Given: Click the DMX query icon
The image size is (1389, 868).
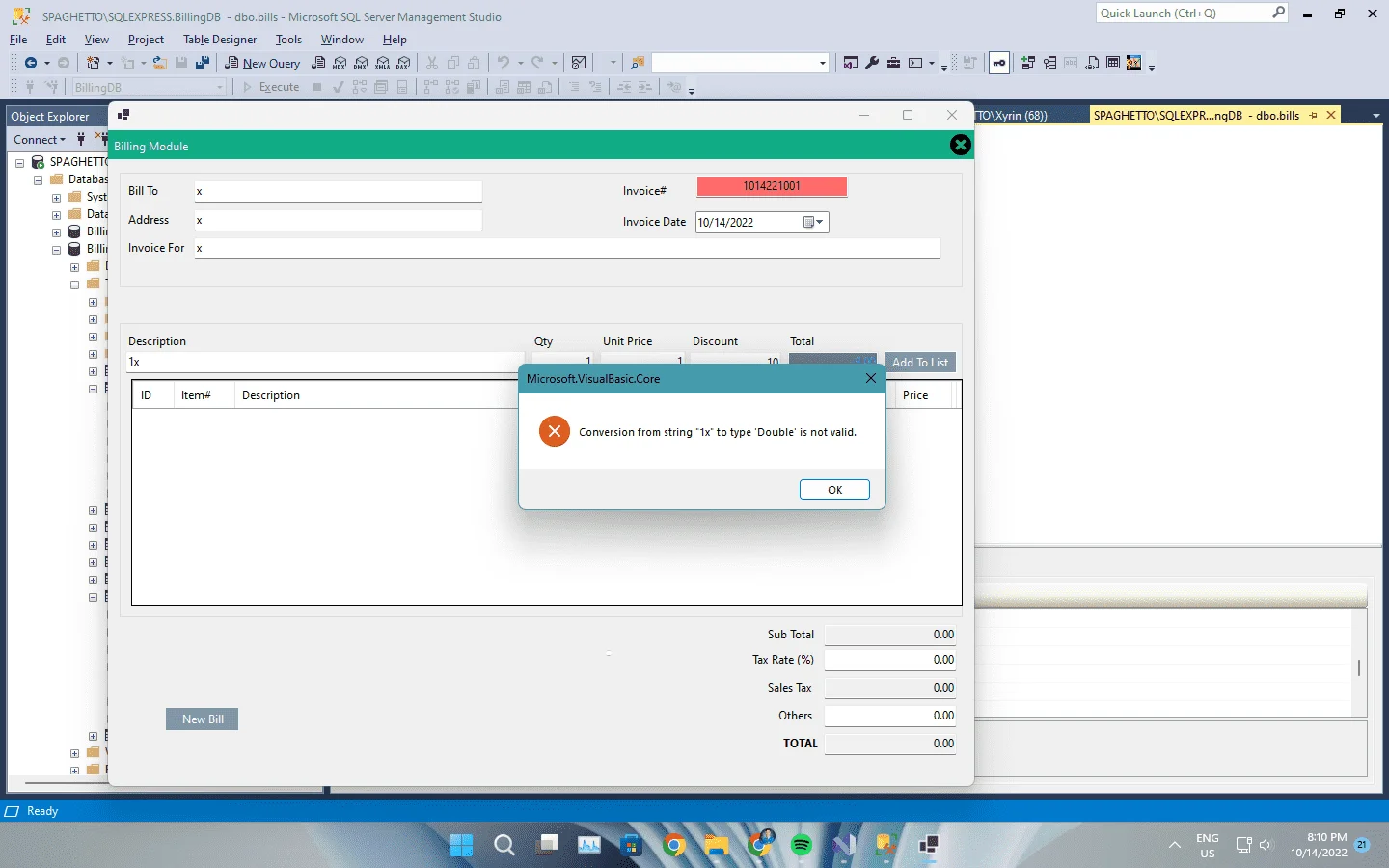Looking at the screenshot, I should tap(361, 63).
